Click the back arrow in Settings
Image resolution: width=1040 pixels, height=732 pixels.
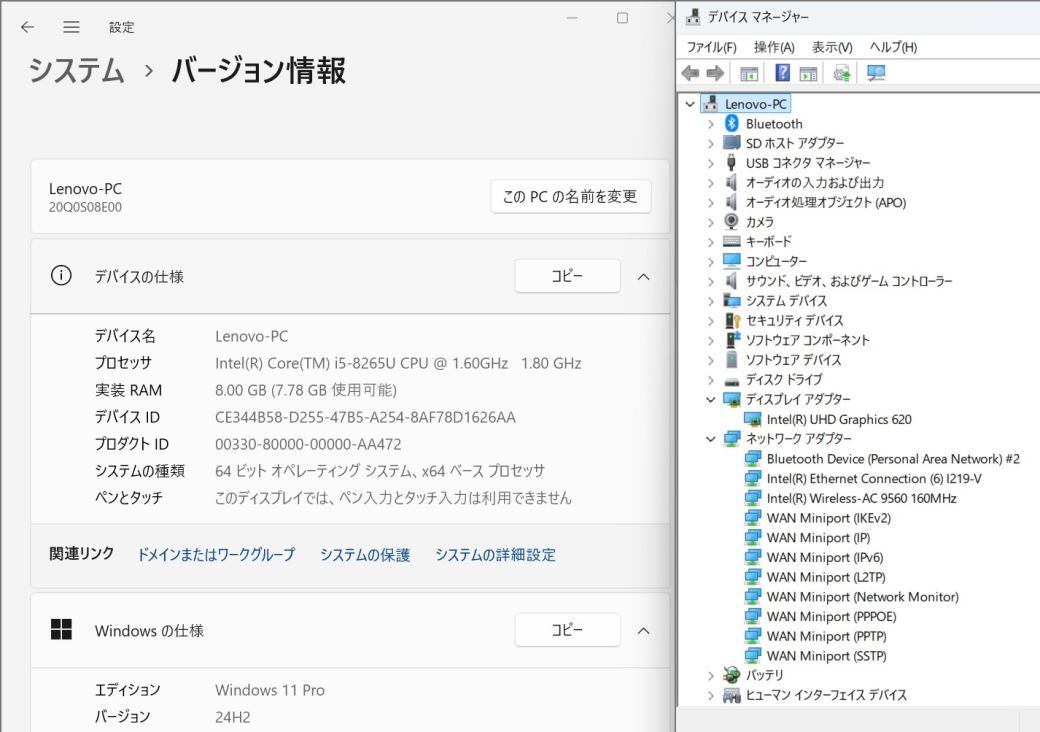tap(27, 27)
